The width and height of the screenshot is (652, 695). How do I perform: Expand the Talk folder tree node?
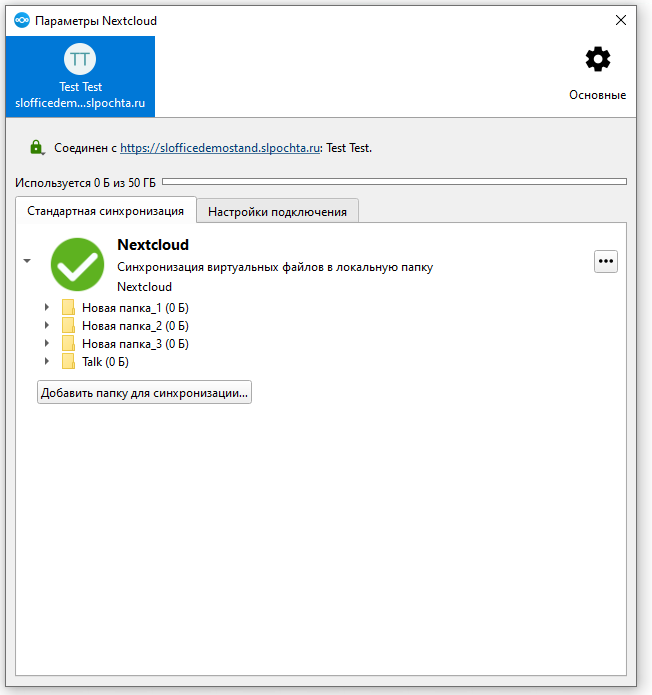[x=47, y=361]
